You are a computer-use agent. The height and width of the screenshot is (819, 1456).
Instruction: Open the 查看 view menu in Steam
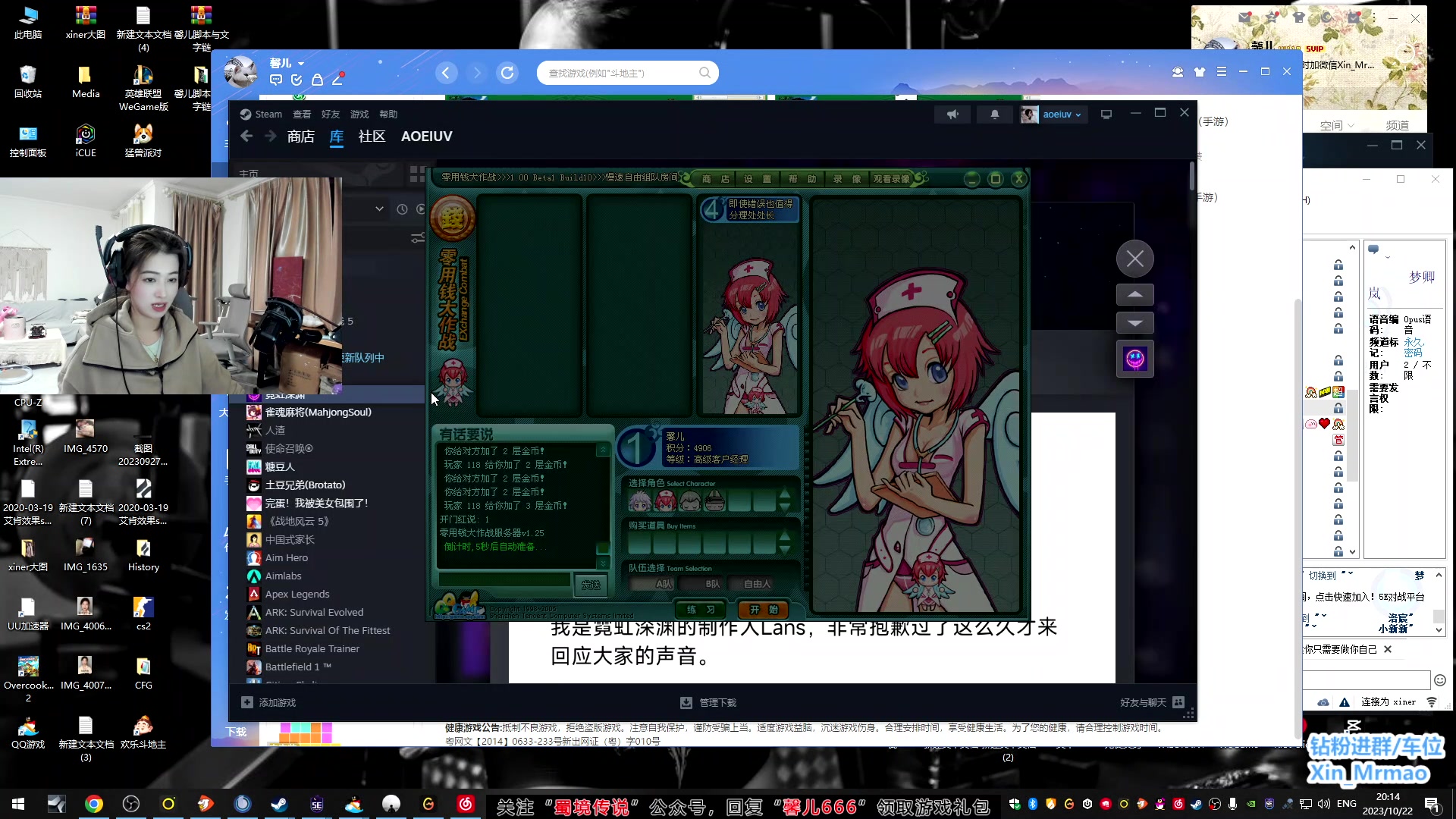(x=302, y=115)
